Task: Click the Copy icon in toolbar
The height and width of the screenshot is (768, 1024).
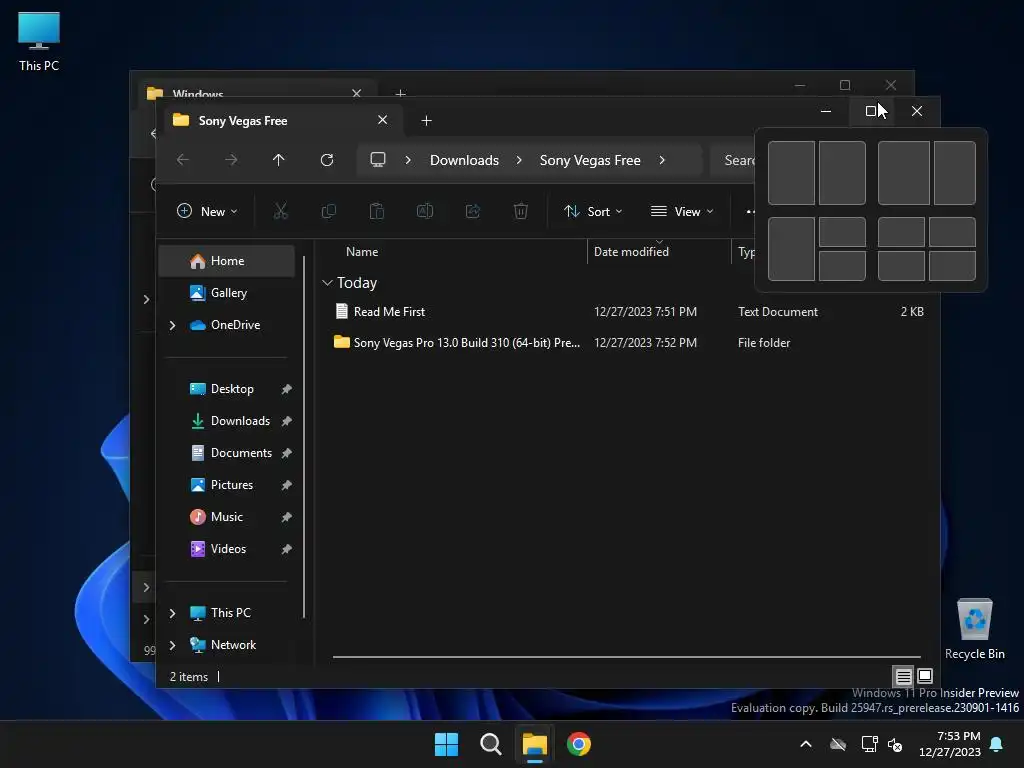Action: [328, 211]
